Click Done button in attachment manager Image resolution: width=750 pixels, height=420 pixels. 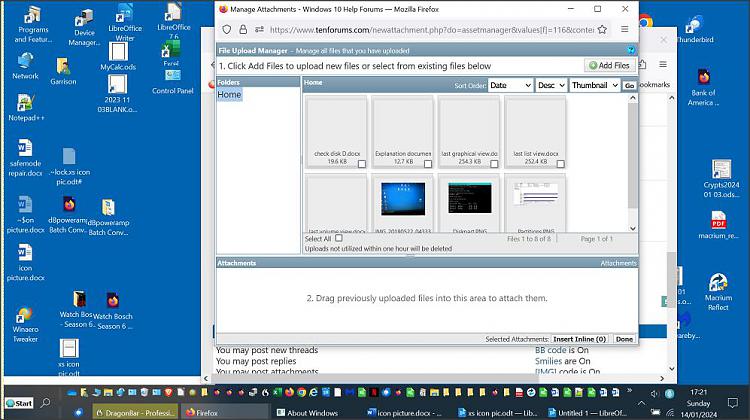pos(624,339)
